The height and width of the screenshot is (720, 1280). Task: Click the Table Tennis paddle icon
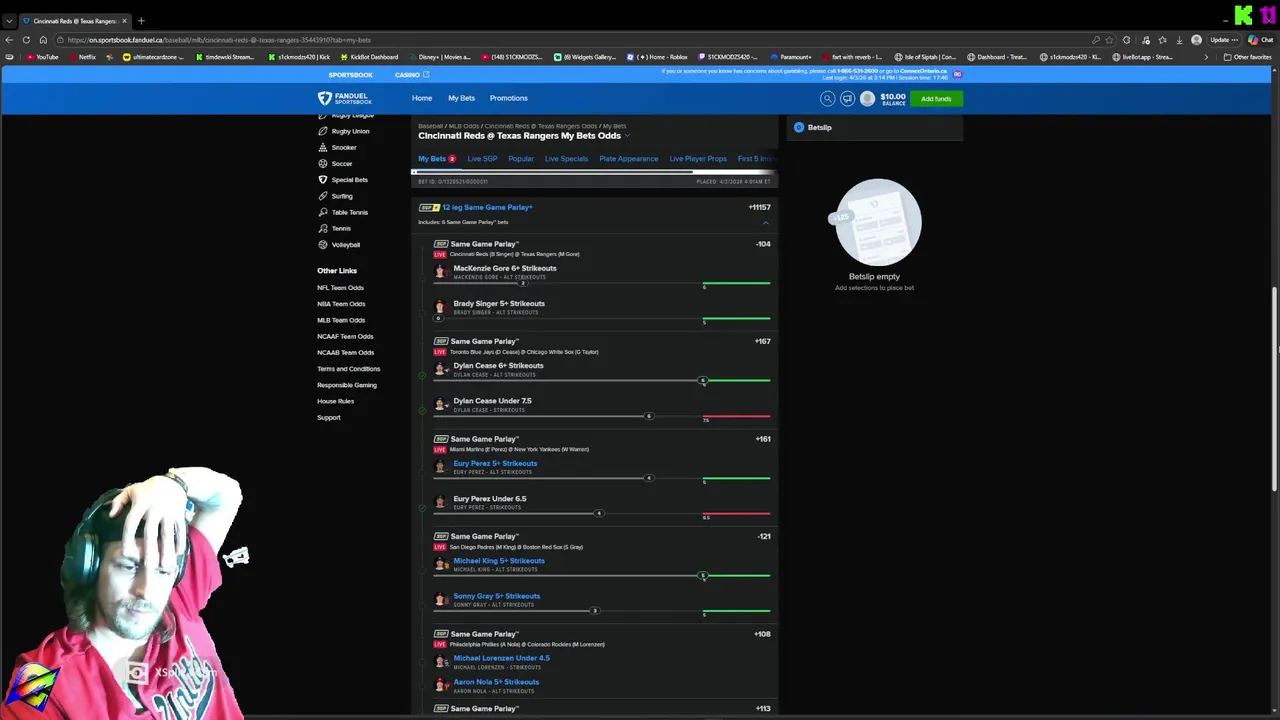click(323, 212)
